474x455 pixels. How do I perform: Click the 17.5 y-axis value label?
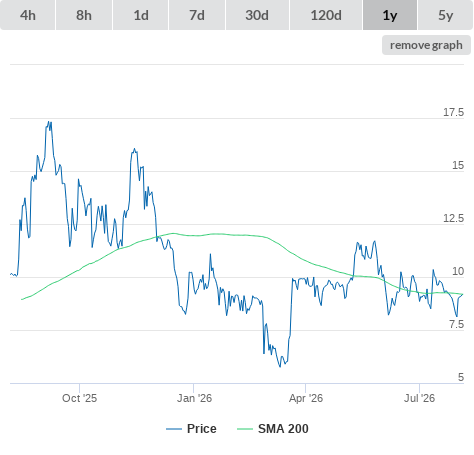tap(453, 112)
